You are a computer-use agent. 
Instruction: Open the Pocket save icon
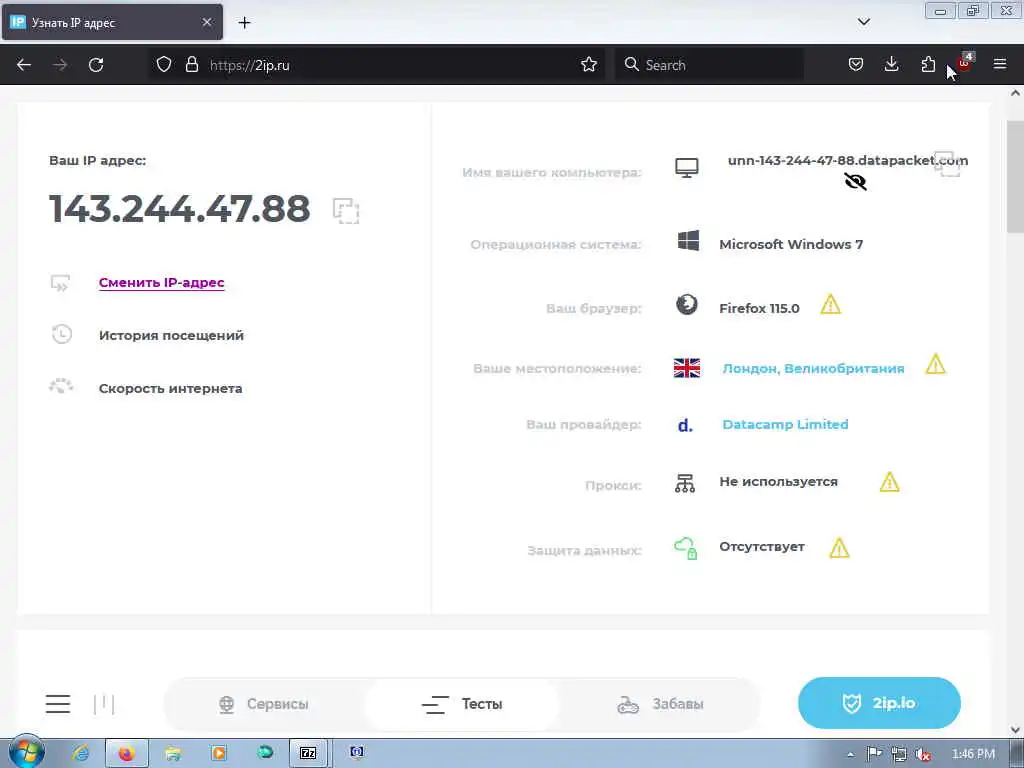coord(856,65)
